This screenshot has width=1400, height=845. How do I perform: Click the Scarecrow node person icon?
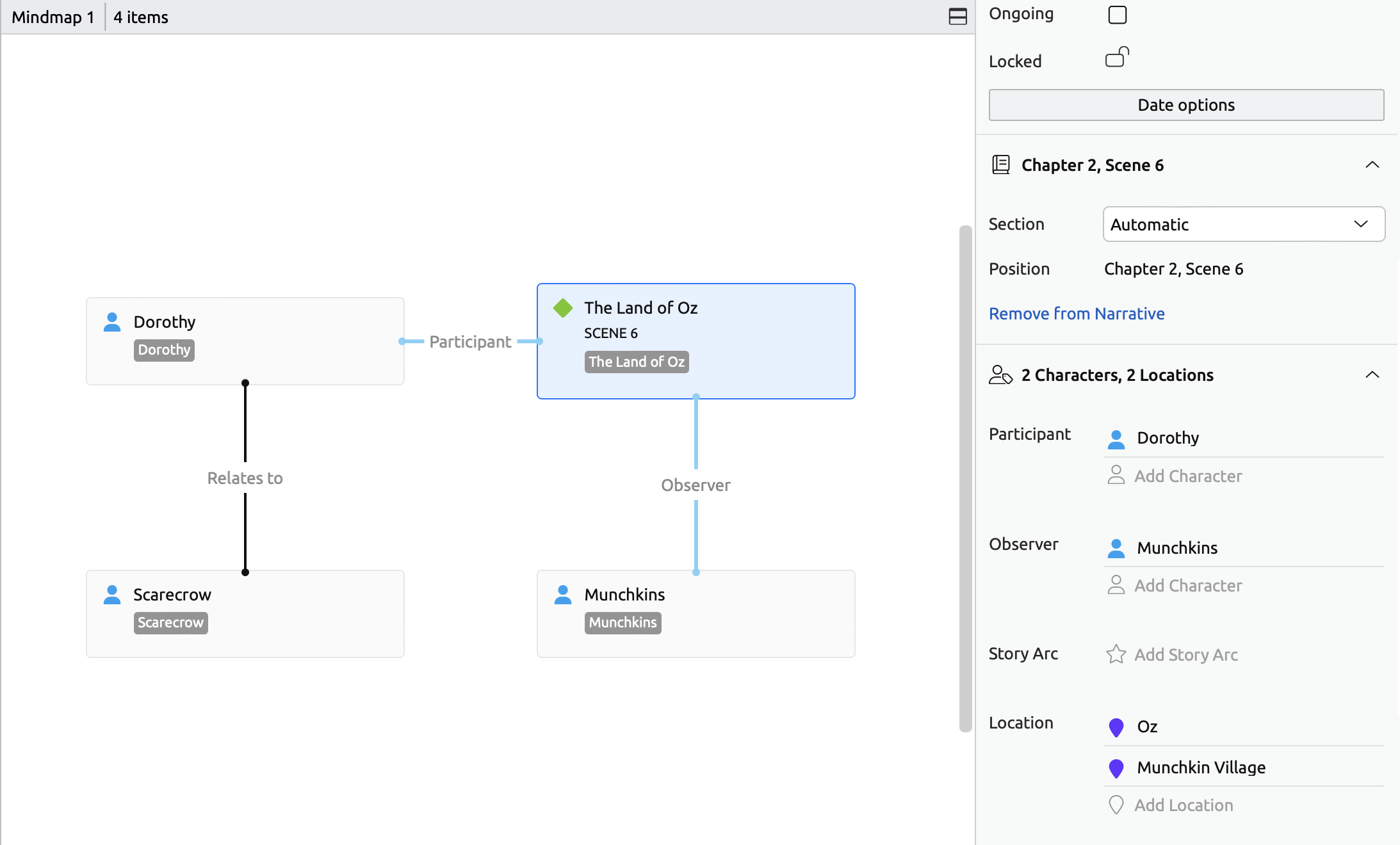[111, 594]
